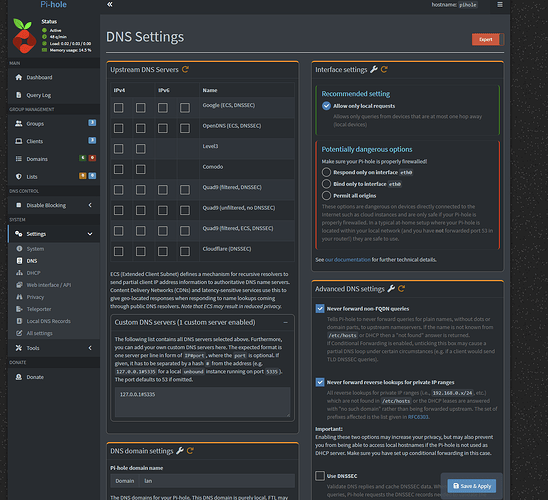548x500 pixels.
Task: Click reset icon beside DNS domain settings
Action: coord(190,451)
